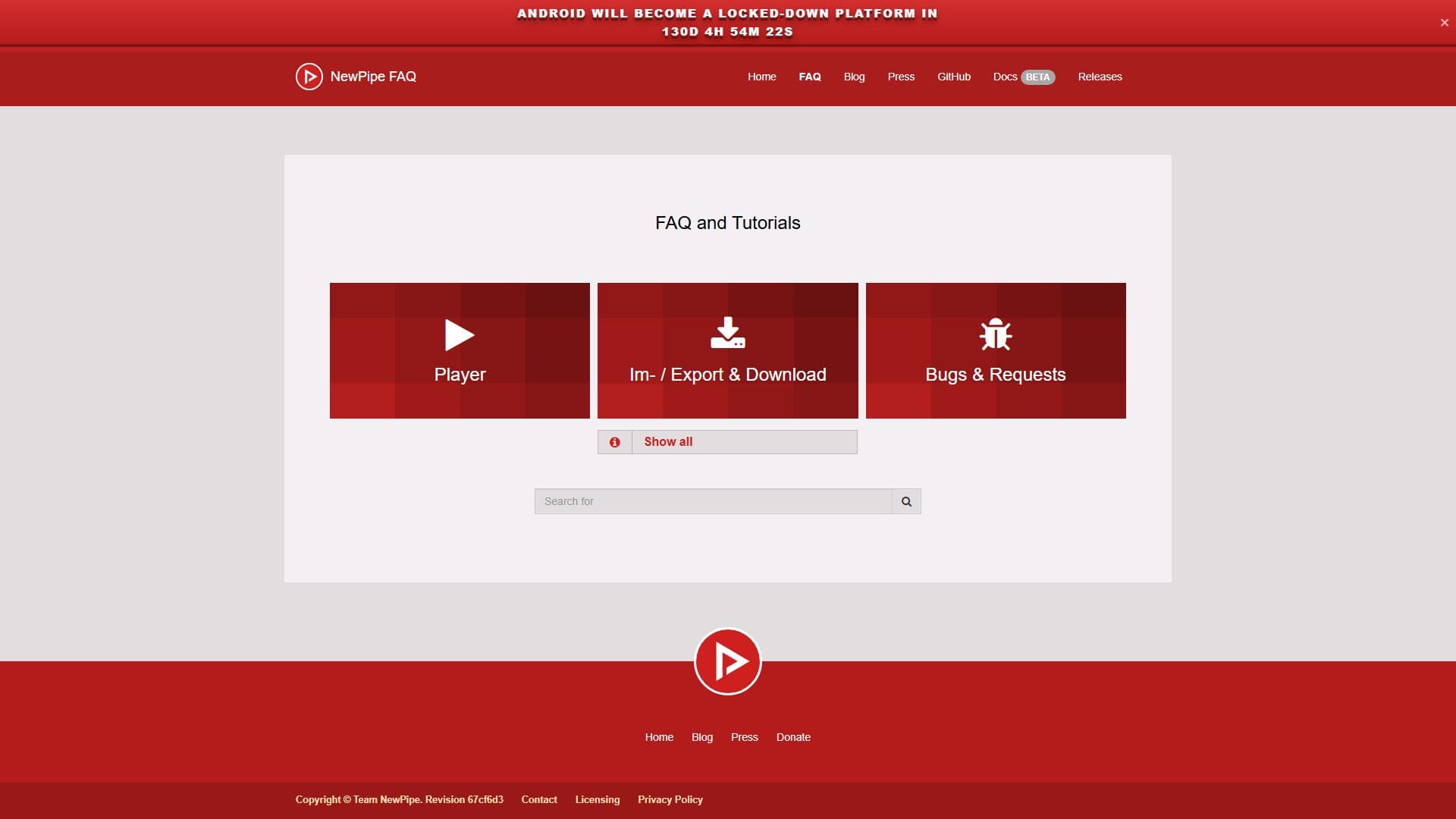1456x819 pixels.
Task: Open the Licensing link
Action: click(x=598, y=799)
